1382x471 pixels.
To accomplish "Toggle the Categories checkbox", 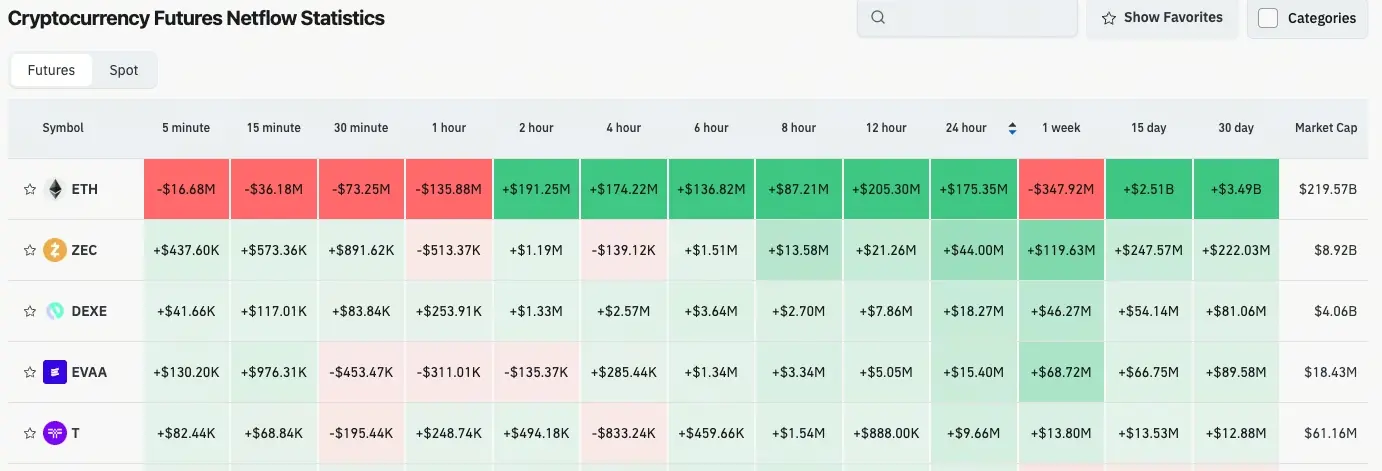I will 1268,18.
